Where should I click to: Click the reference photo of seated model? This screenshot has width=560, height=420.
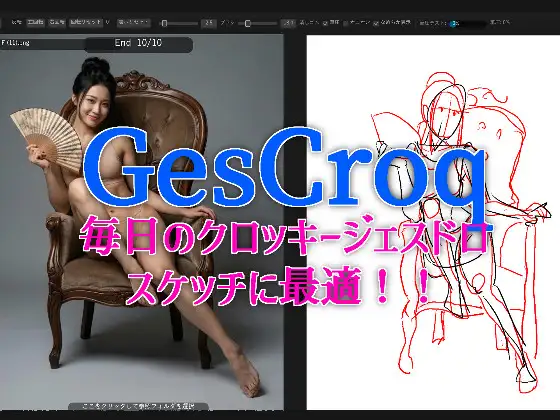142,222
